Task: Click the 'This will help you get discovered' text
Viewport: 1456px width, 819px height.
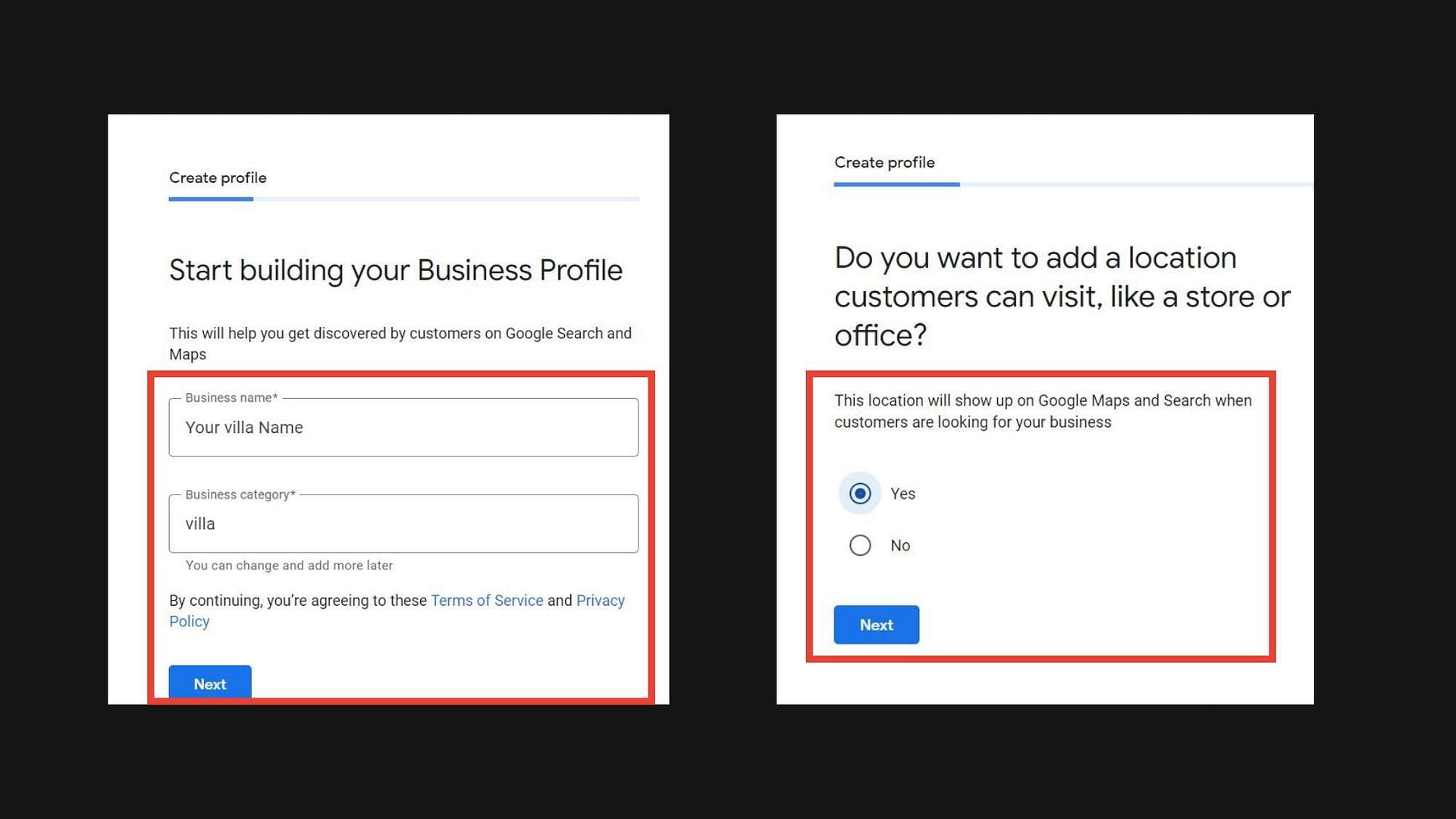Action: pyautogui.click(x=400, y=344)
